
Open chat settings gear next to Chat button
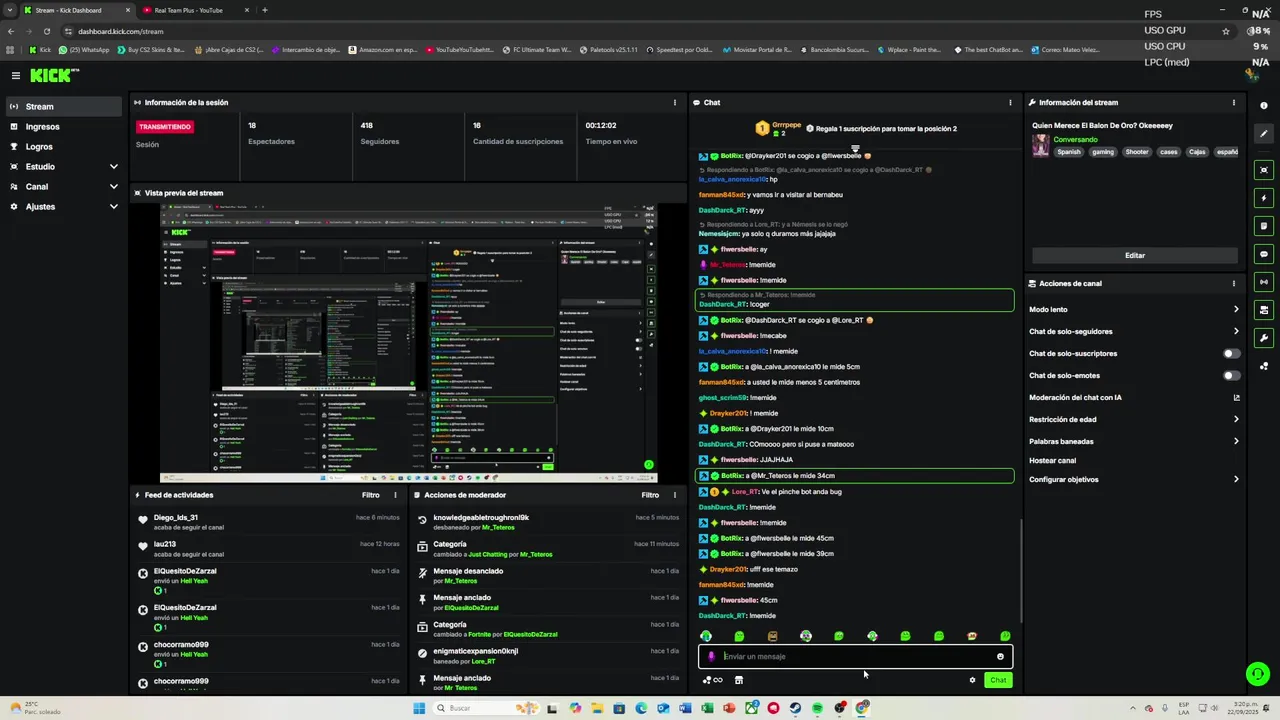pos(972,680)
